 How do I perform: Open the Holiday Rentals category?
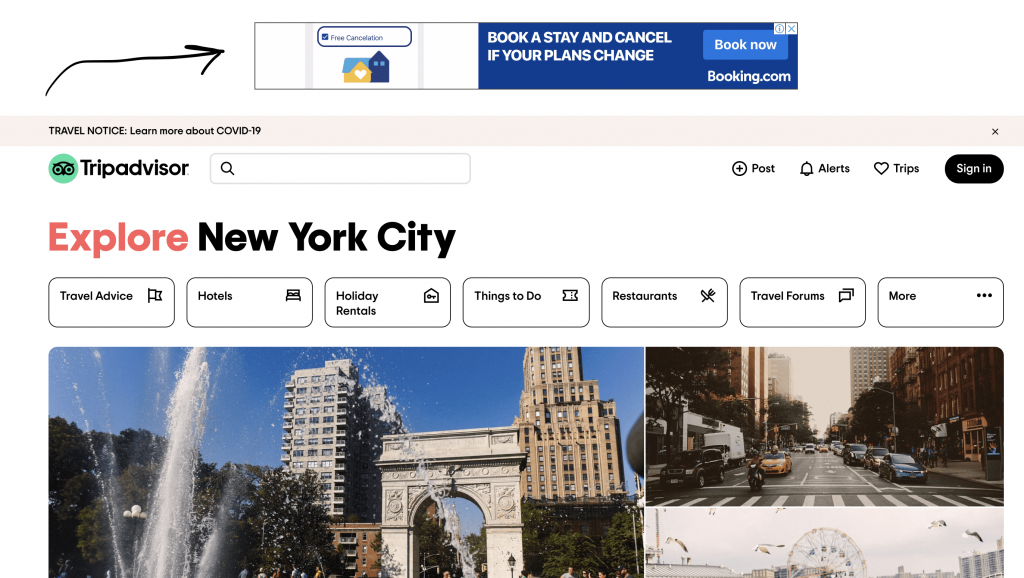[388, 302]
